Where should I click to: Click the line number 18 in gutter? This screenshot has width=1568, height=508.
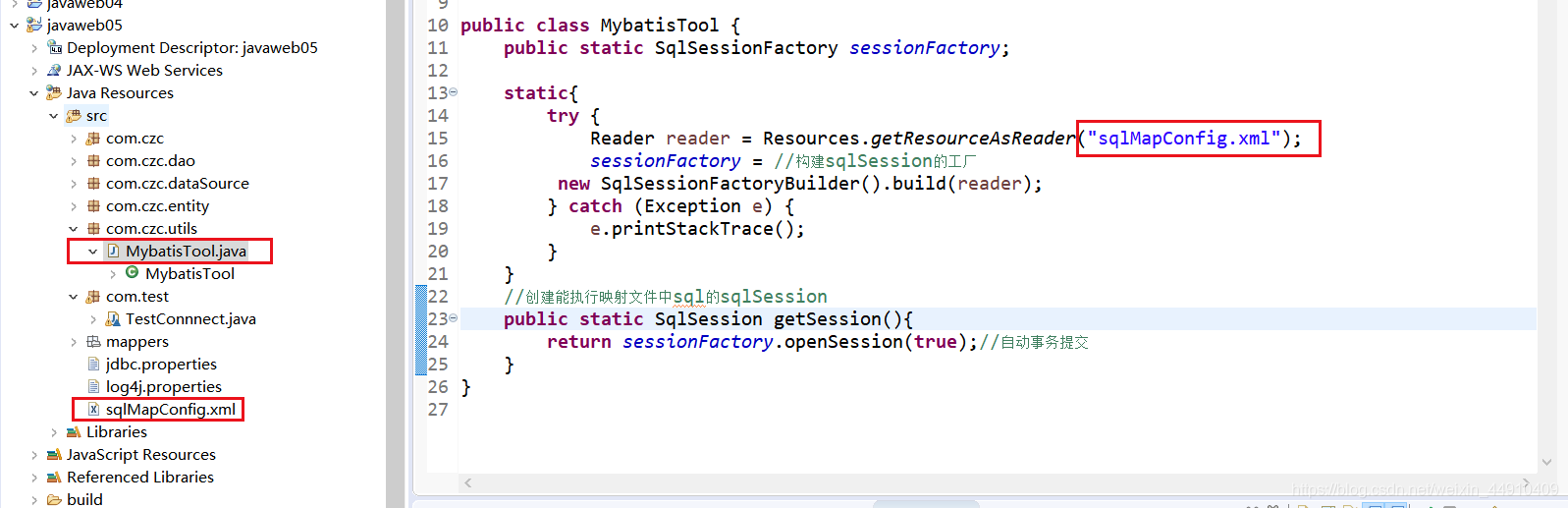tap(438, 206)
